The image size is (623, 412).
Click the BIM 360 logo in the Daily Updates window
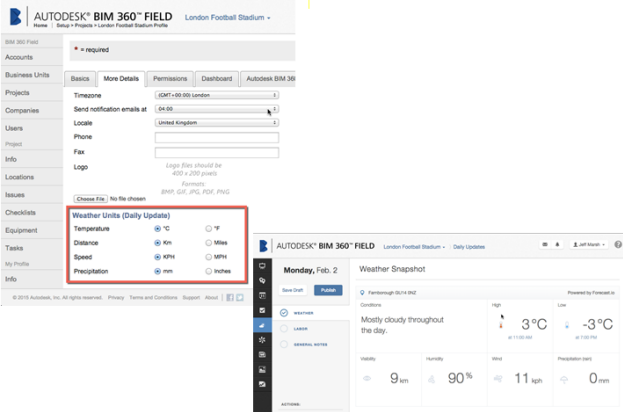263,246
